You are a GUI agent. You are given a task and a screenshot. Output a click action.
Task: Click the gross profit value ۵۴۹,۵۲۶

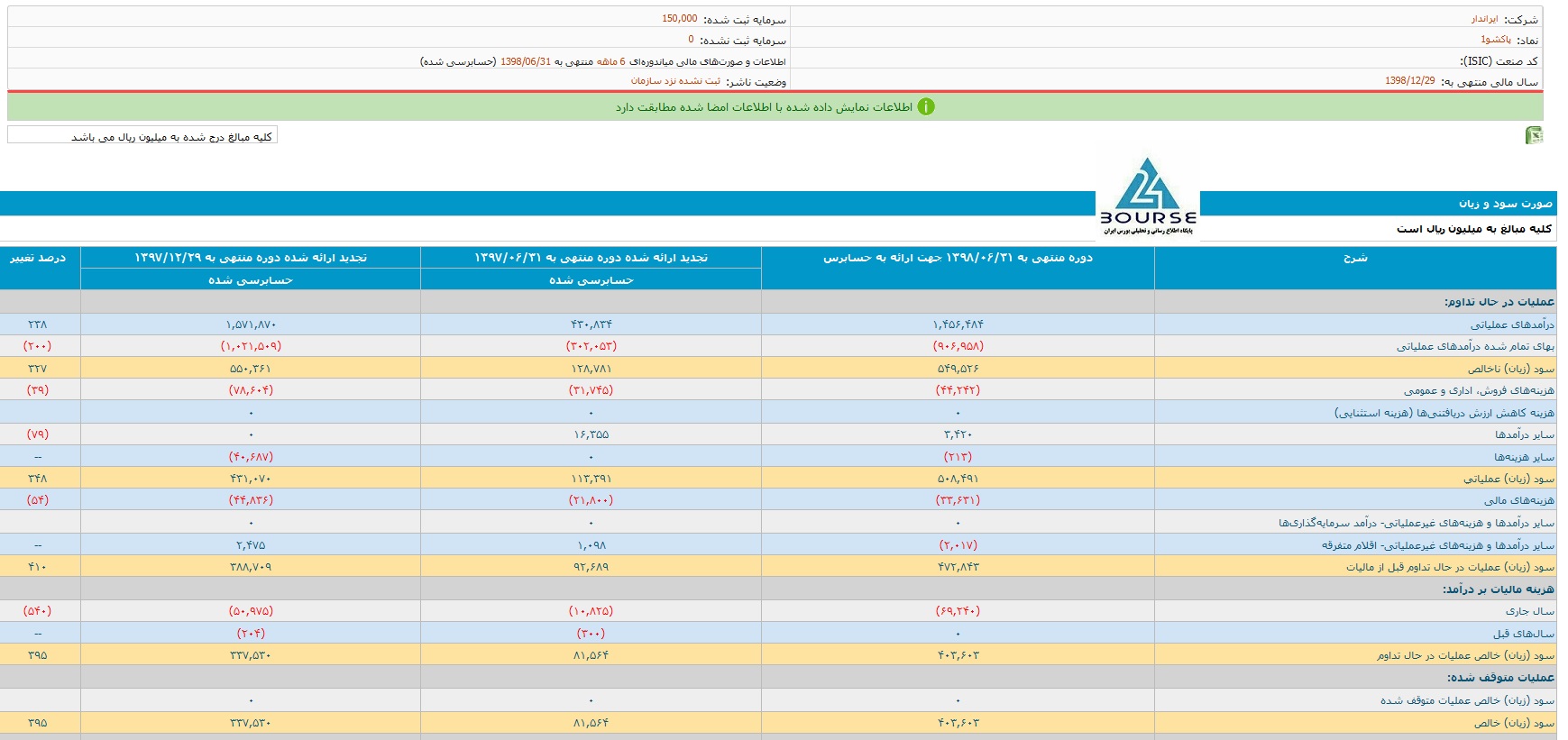[958, 369]
